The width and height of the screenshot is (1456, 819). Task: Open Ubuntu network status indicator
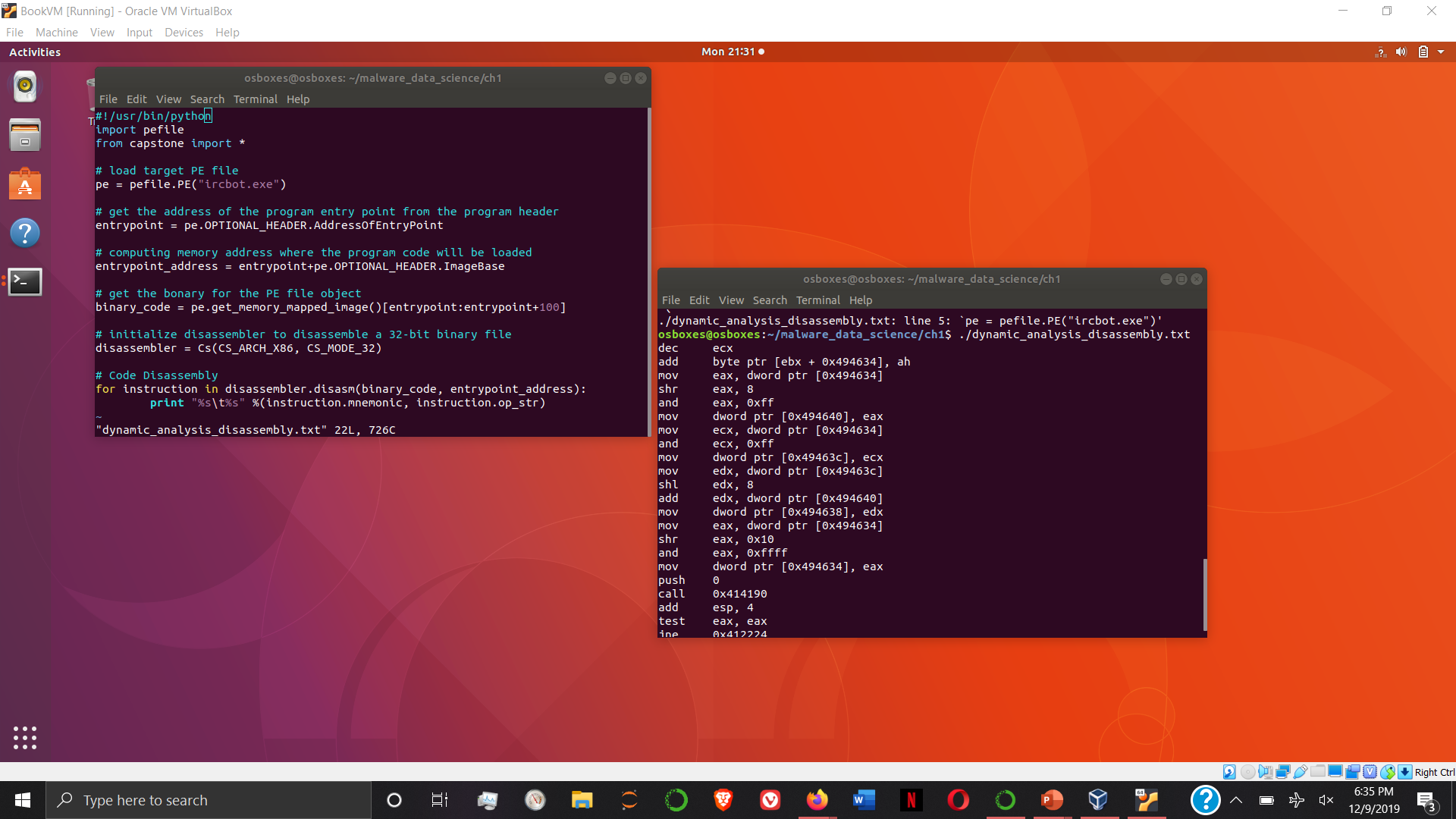pyautogui.click(x=1380, y=52)
